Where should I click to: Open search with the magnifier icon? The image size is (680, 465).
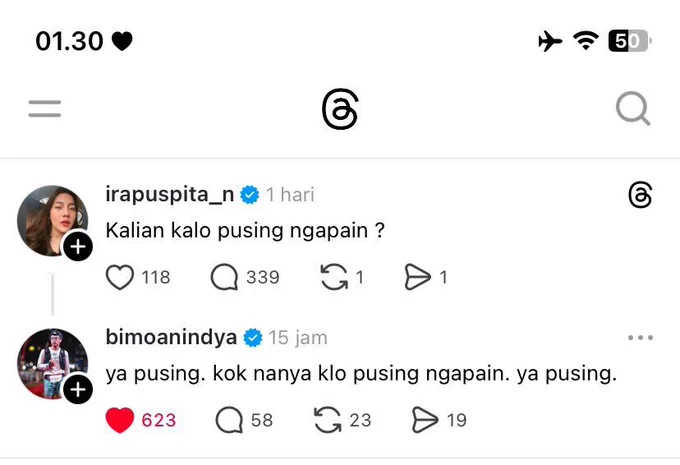coord(633,108)
